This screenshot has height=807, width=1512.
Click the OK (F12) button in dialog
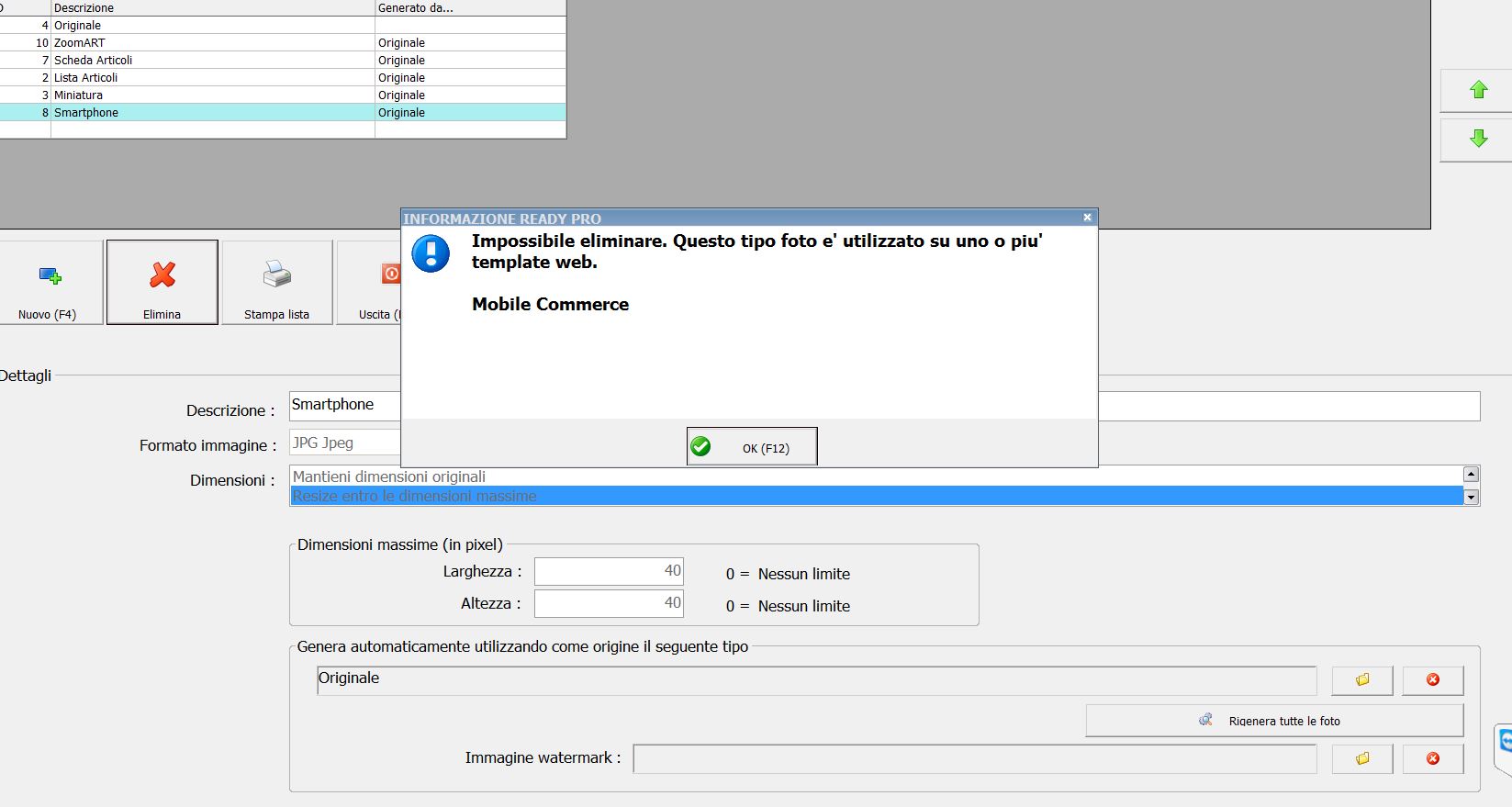coord(752,447)
